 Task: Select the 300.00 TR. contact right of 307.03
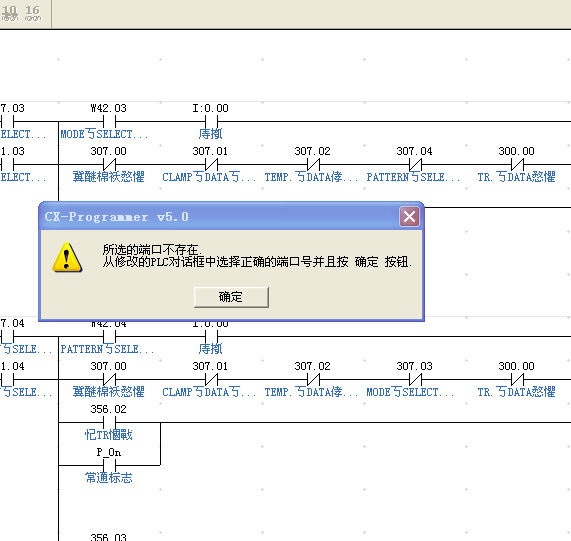[x=517, y=379]
